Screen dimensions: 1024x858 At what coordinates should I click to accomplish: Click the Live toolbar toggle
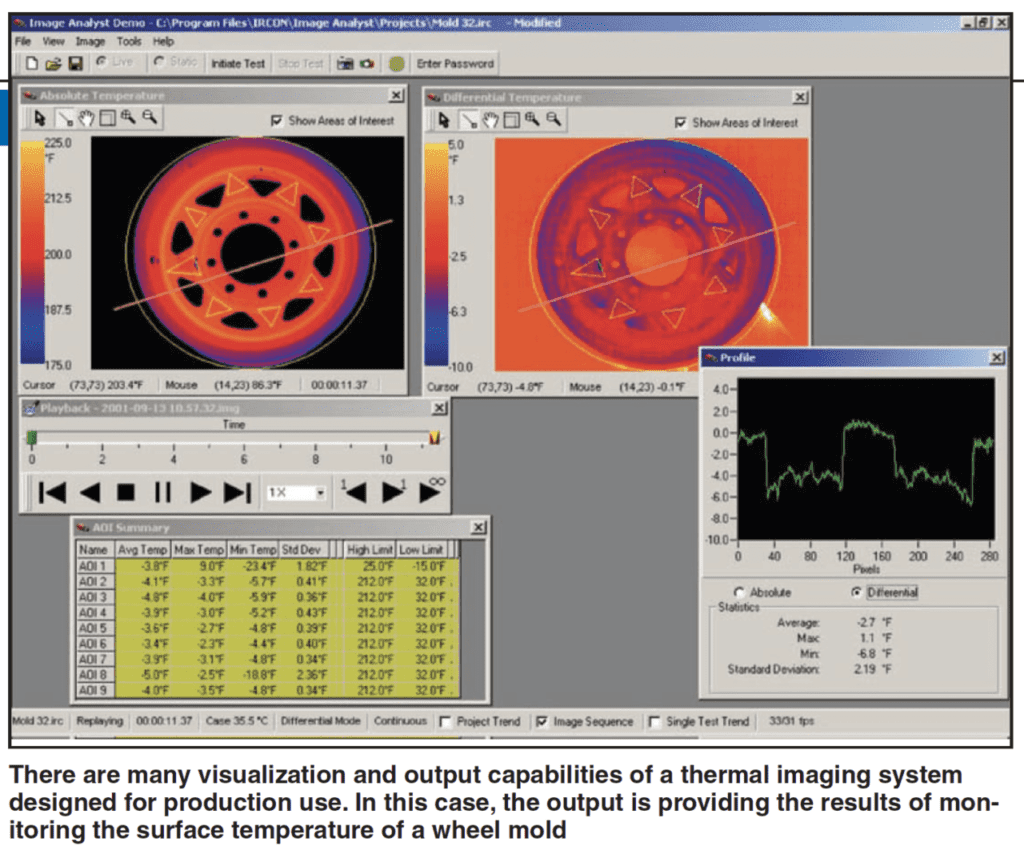pyautogui.click(x=113, y=62)
